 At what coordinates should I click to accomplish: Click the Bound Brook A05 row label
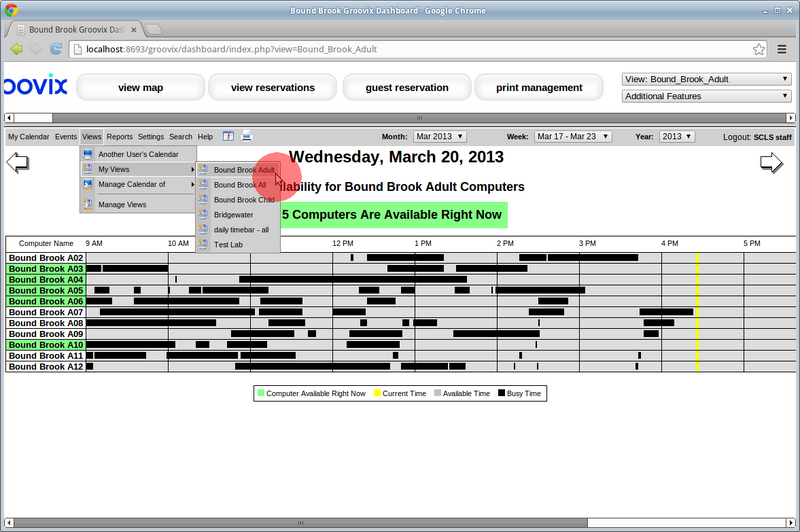point(46,291)
